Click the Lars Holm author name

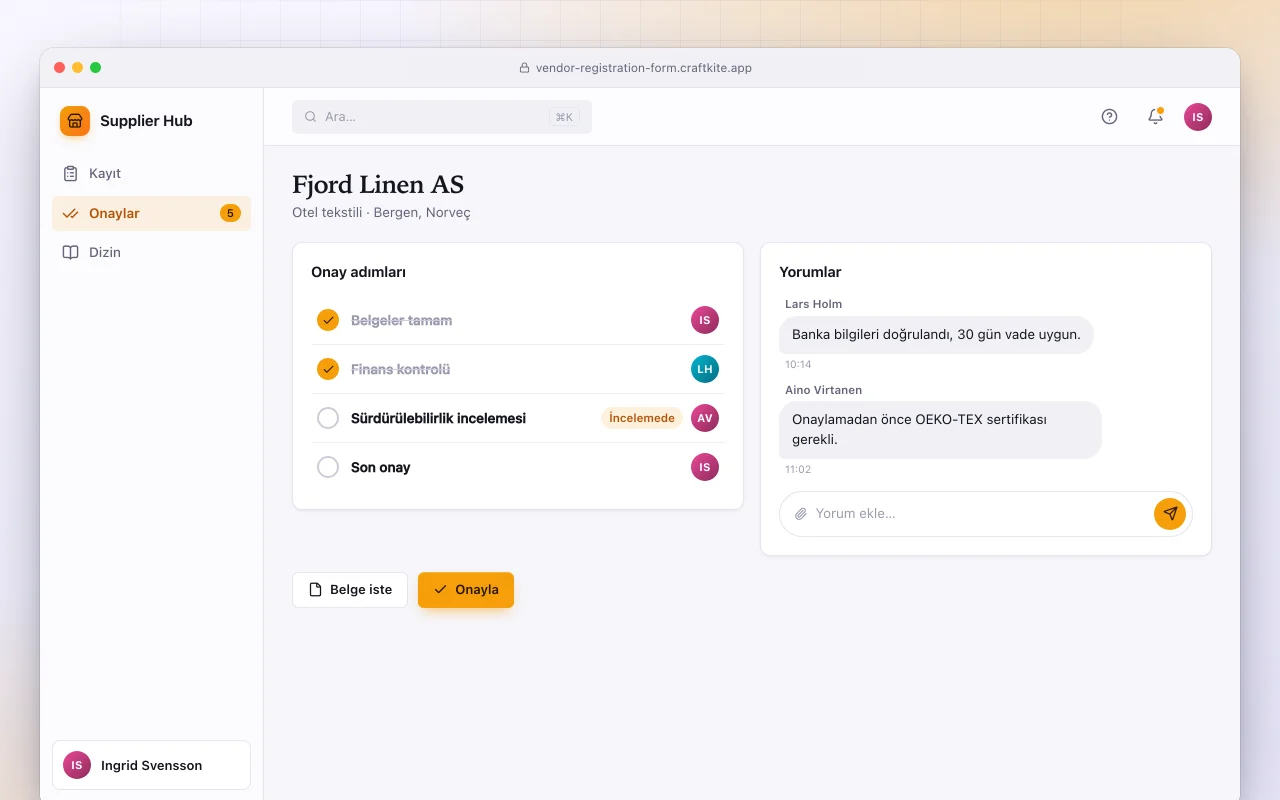point(813,304)
